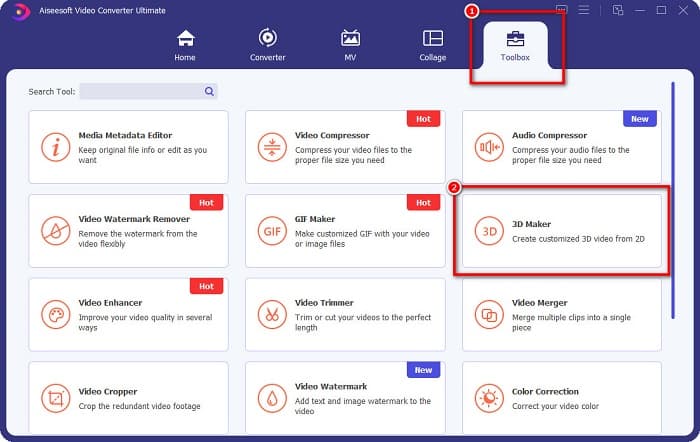Open Video Cropper title
700x442 pixels.
[x=108, y=392]
